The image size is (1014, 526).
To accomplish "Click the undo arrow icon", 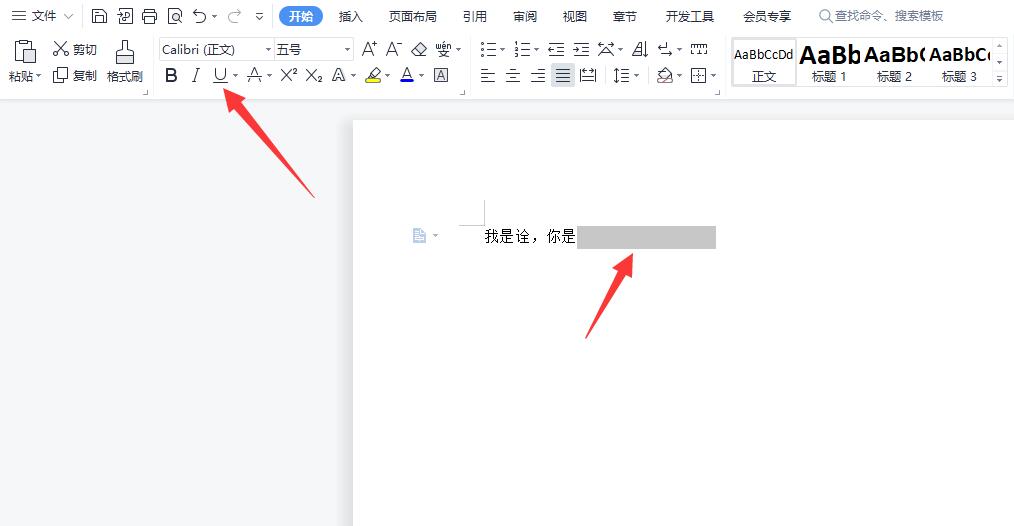I will coord(200,16).
